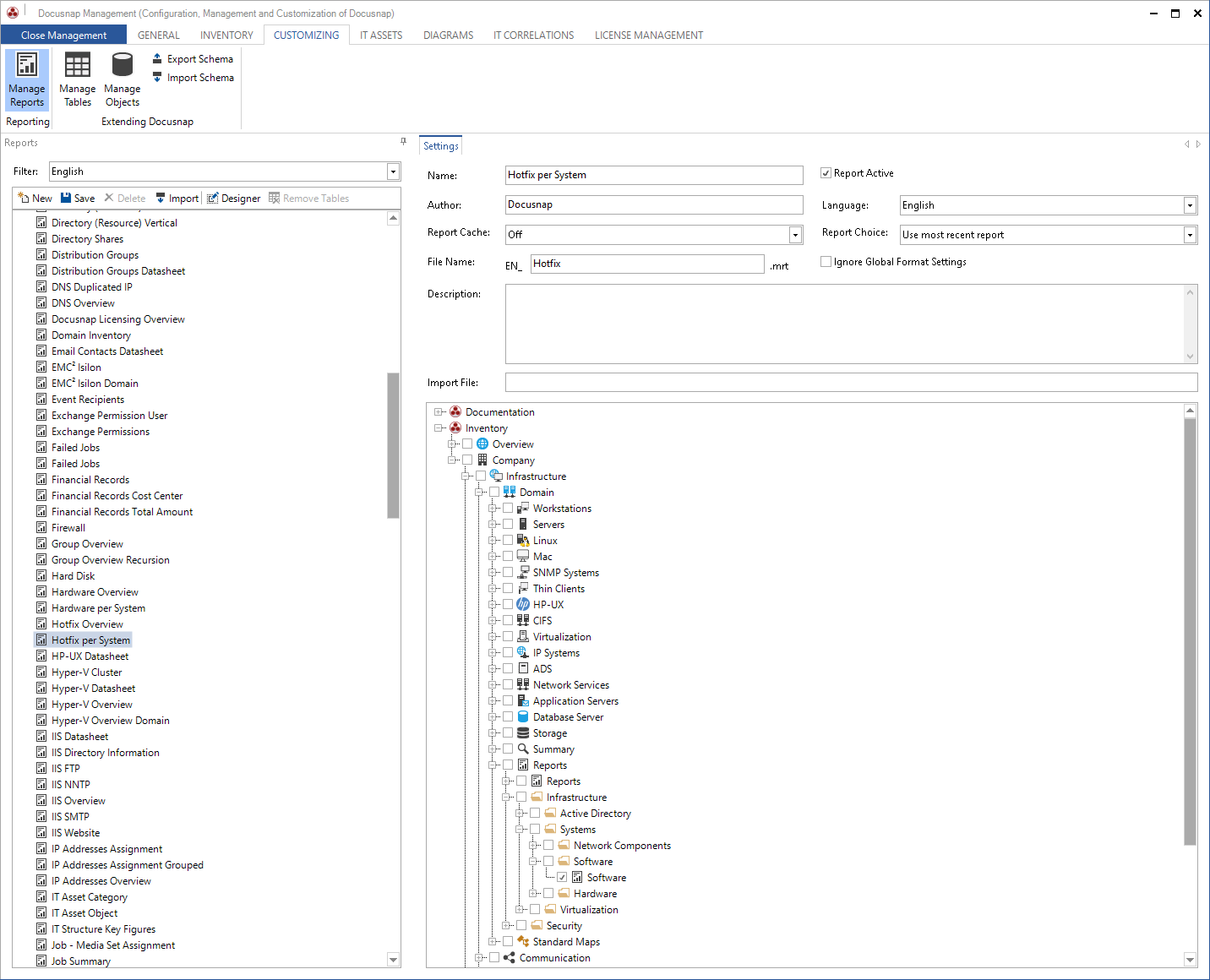Click the Network Services icon
The image size is (1210, 980).
(523, 684)
